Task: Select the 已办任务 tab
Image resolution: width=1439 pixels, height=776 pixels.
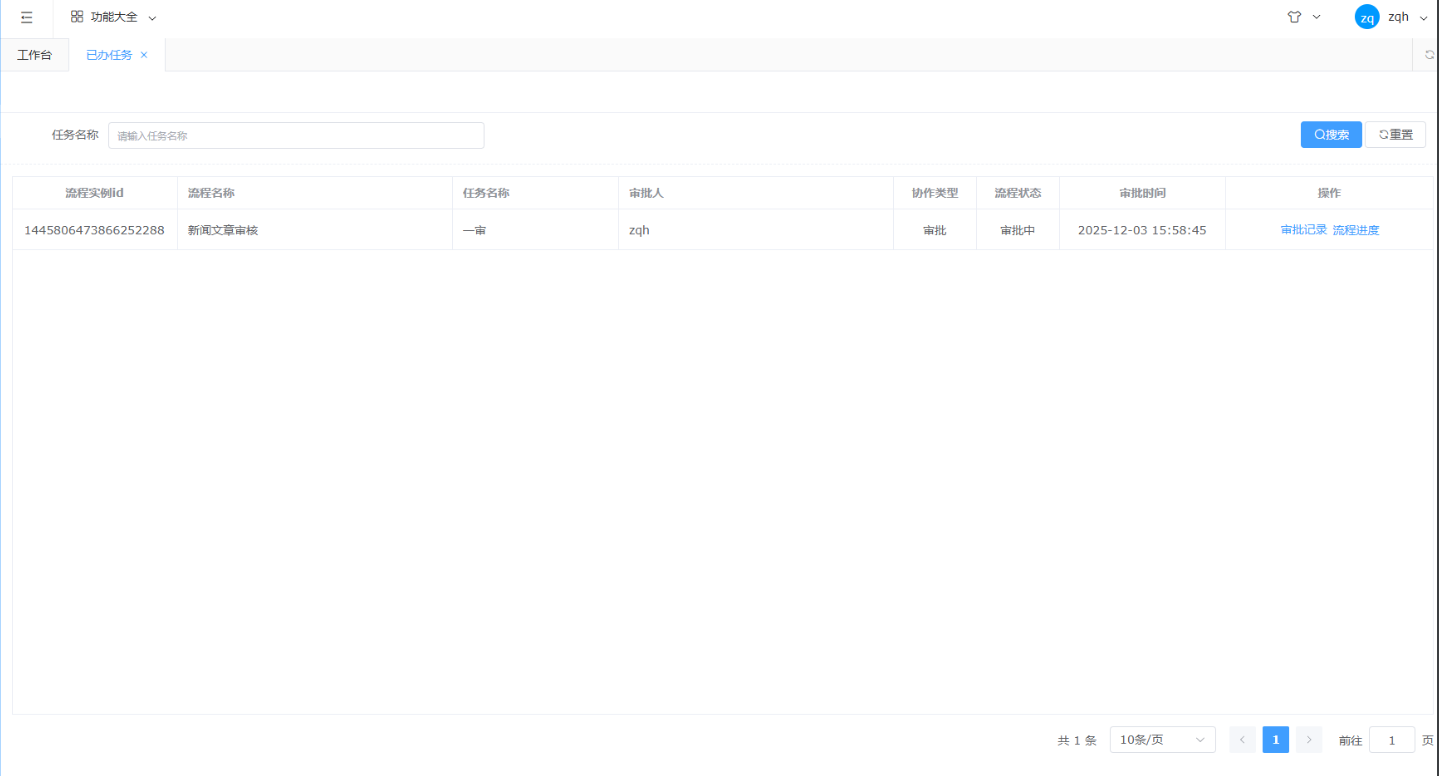Action: 109,55
